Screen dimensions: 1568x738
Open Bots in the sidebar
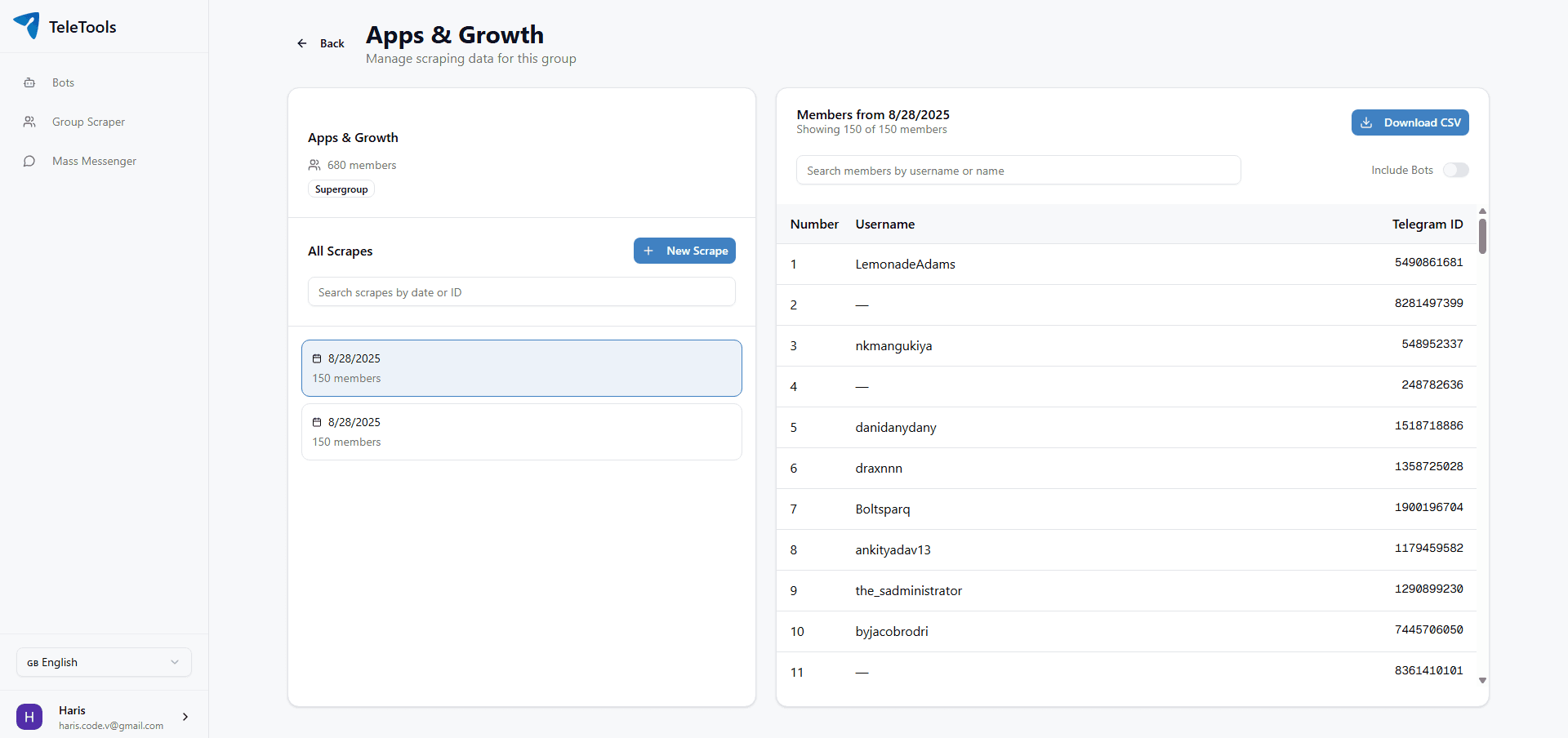(x=104, y=82)
